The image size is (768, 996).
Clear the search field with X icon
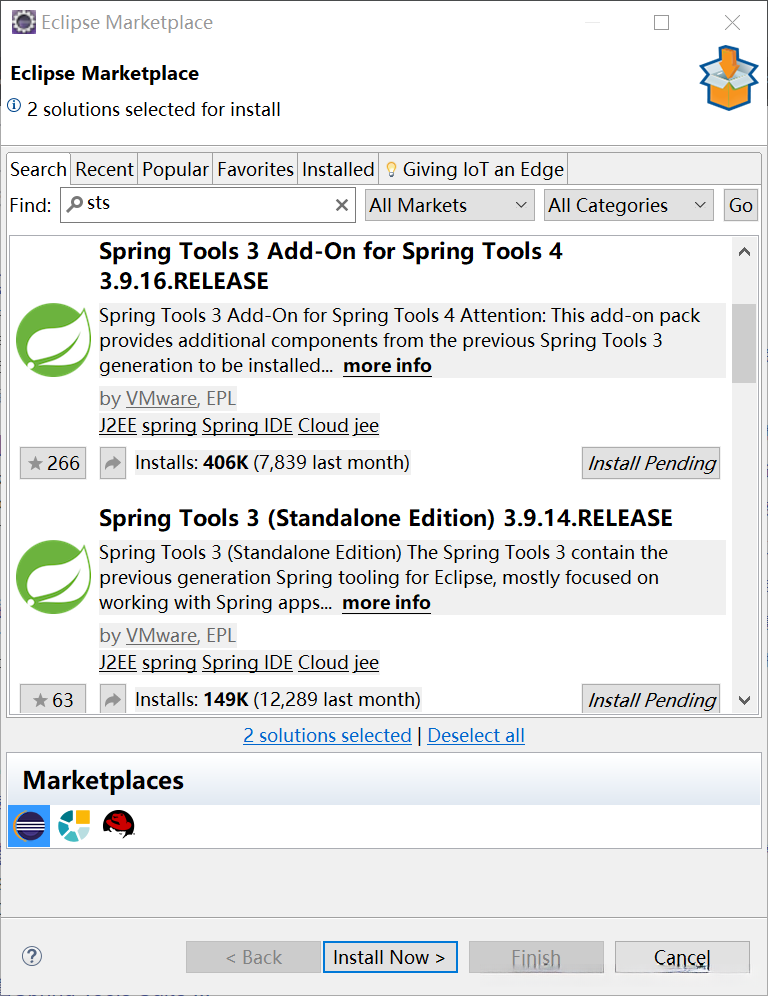tap(342, 205)
